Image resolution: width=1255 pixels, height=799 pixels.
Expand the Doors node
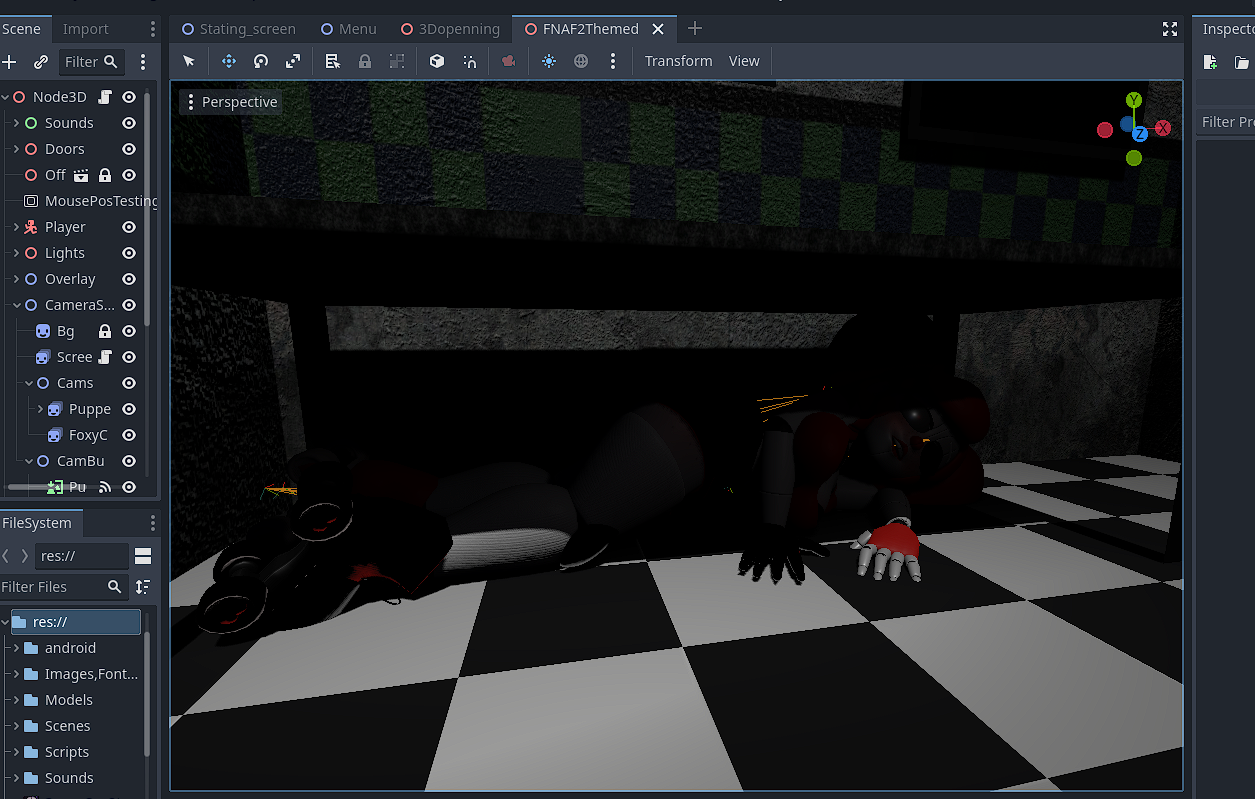click(x=16, y=149)
